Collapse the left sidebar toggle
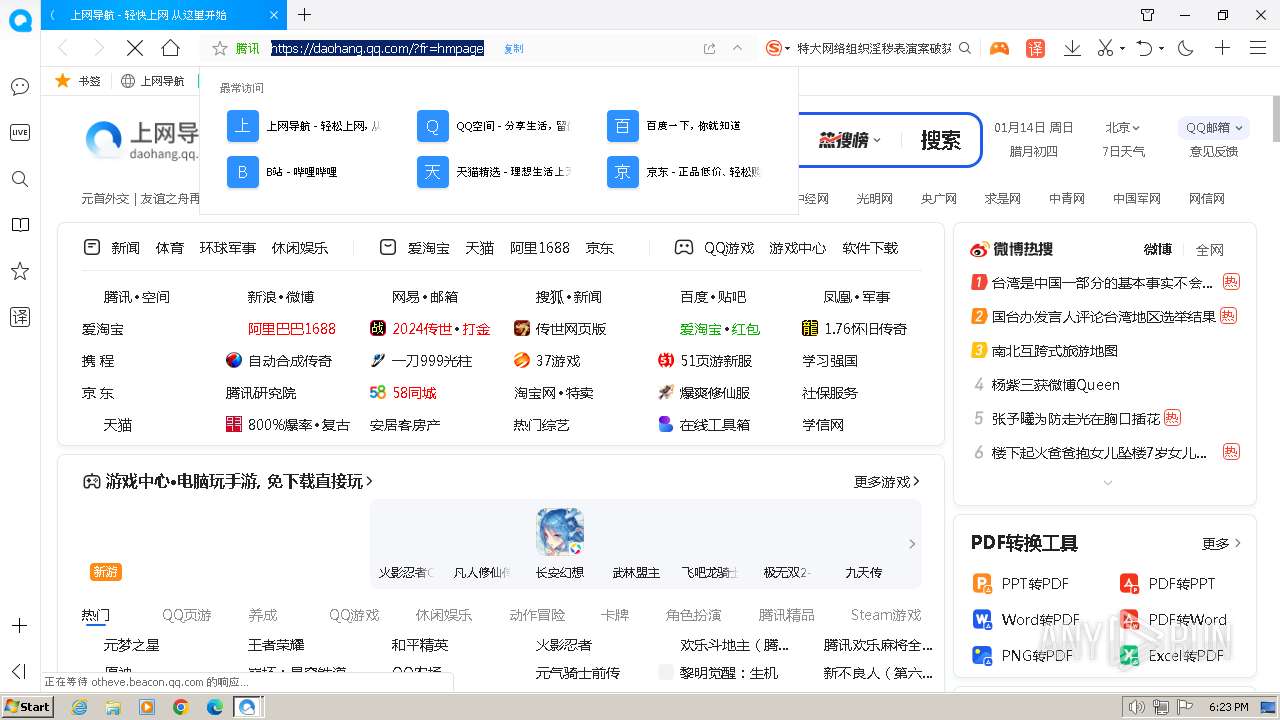The height and width of the screenshot is (720, 1280). (x=18, y=671)
